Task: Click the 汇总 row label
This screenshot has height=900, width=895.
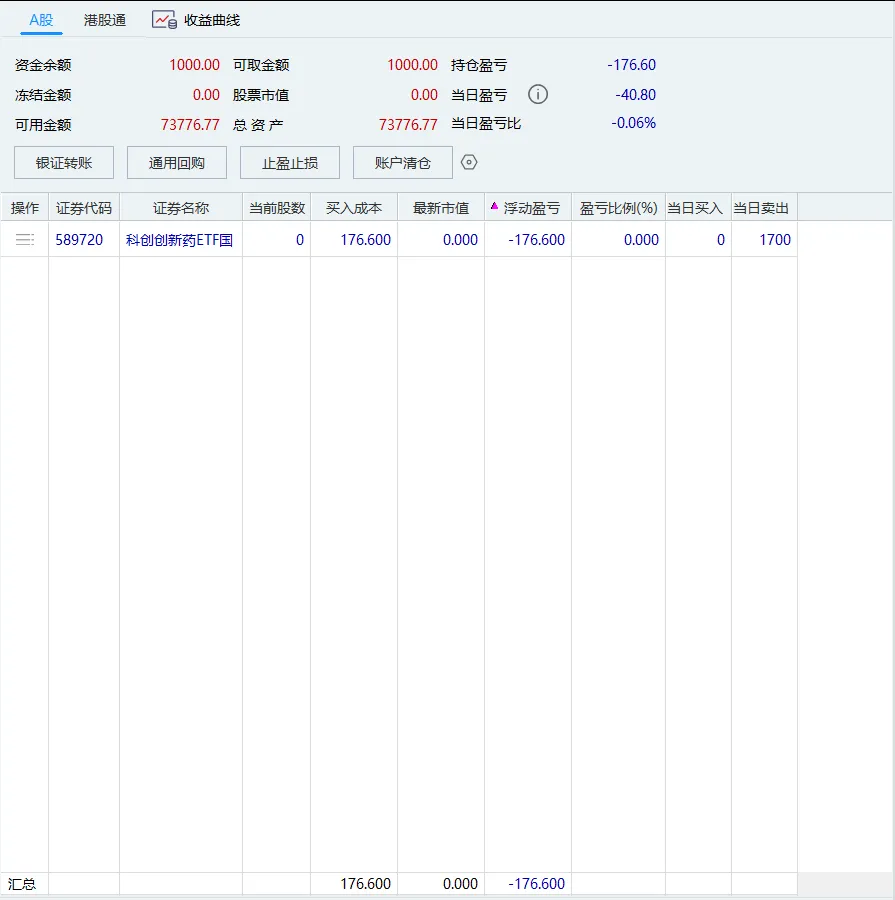Action: pos(22,884)
